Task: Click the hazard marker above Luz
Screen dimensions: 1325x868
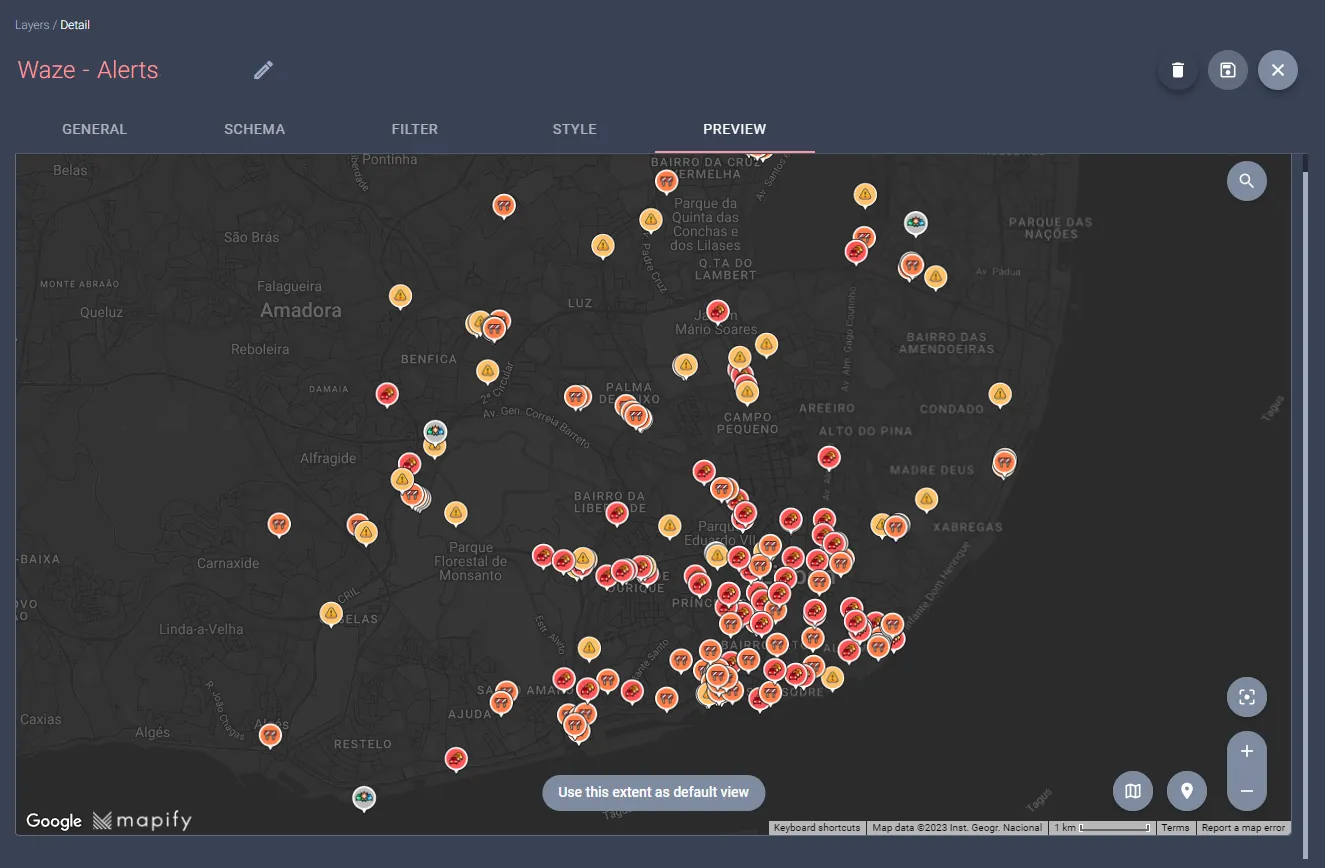Action: tap(603, 245)
